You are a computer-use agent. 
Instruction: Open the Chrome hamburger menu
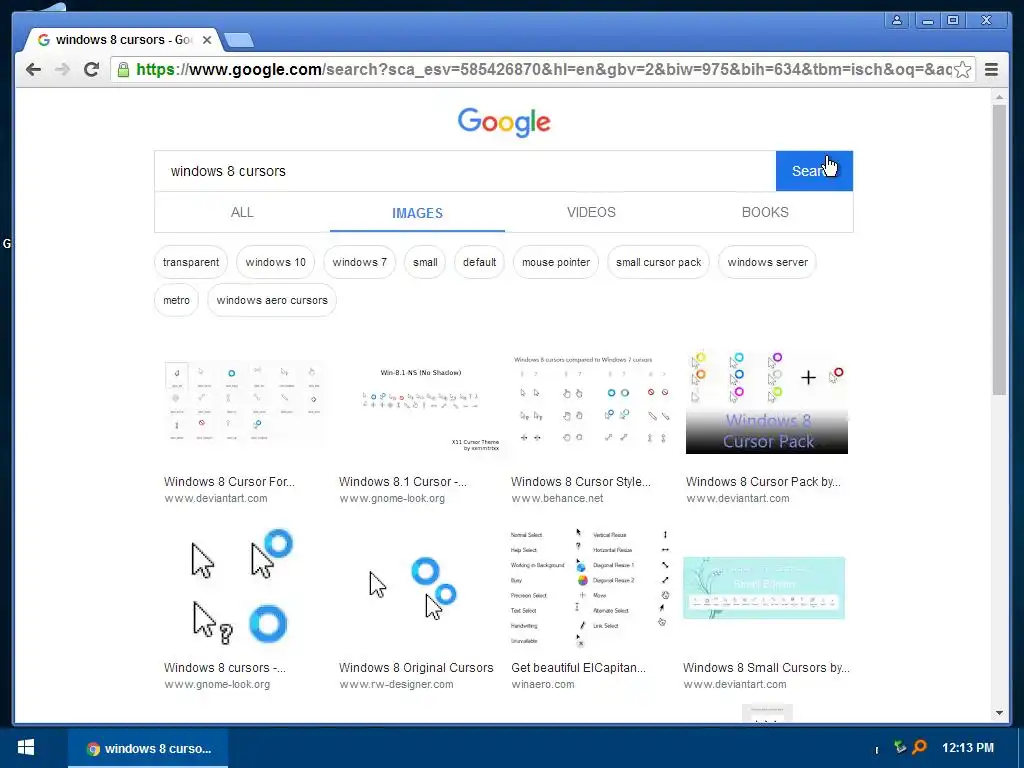[x=991, y=69]
